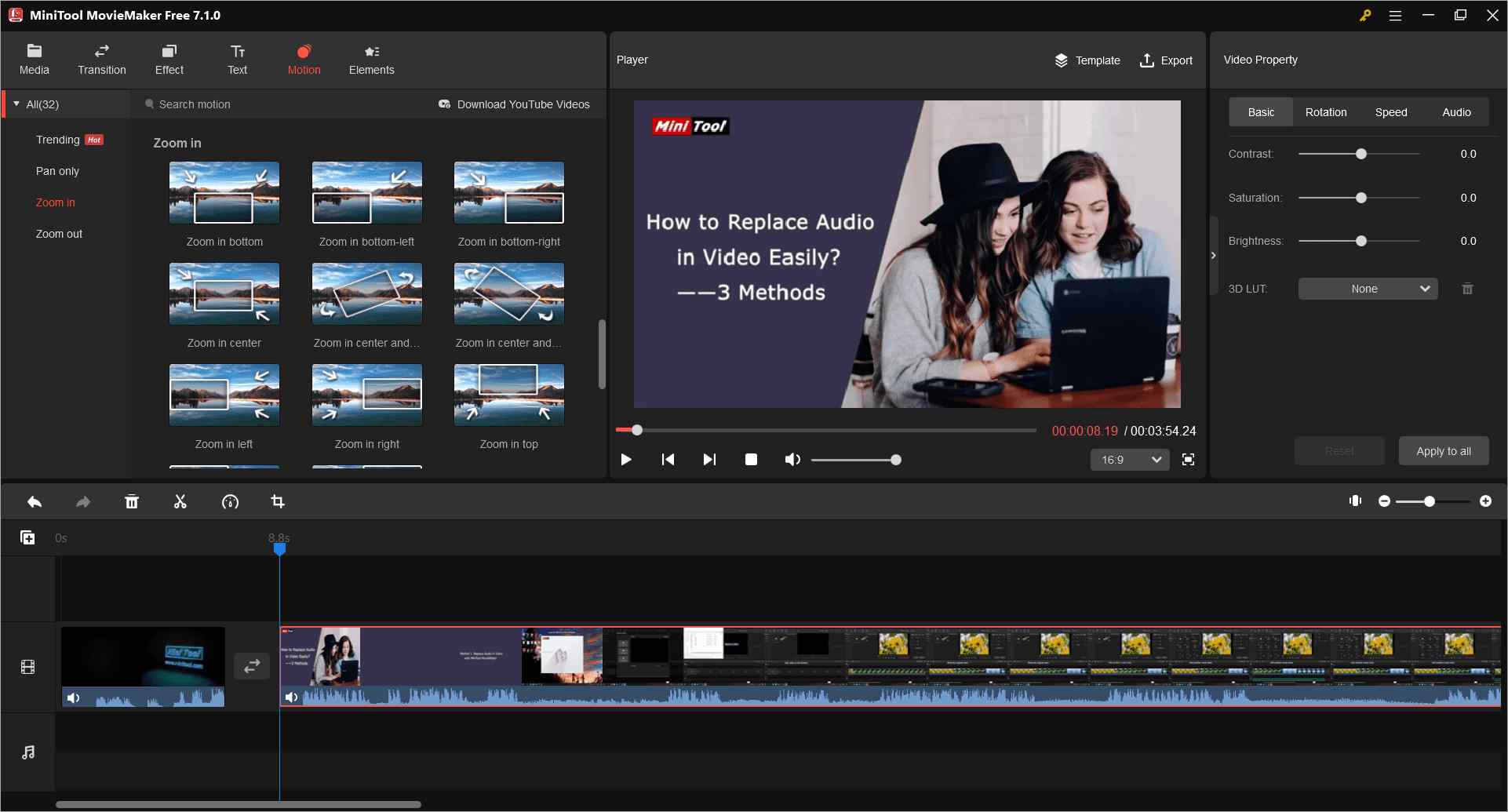
Task: Click the player progress bar handle
Action: [637, 430]
